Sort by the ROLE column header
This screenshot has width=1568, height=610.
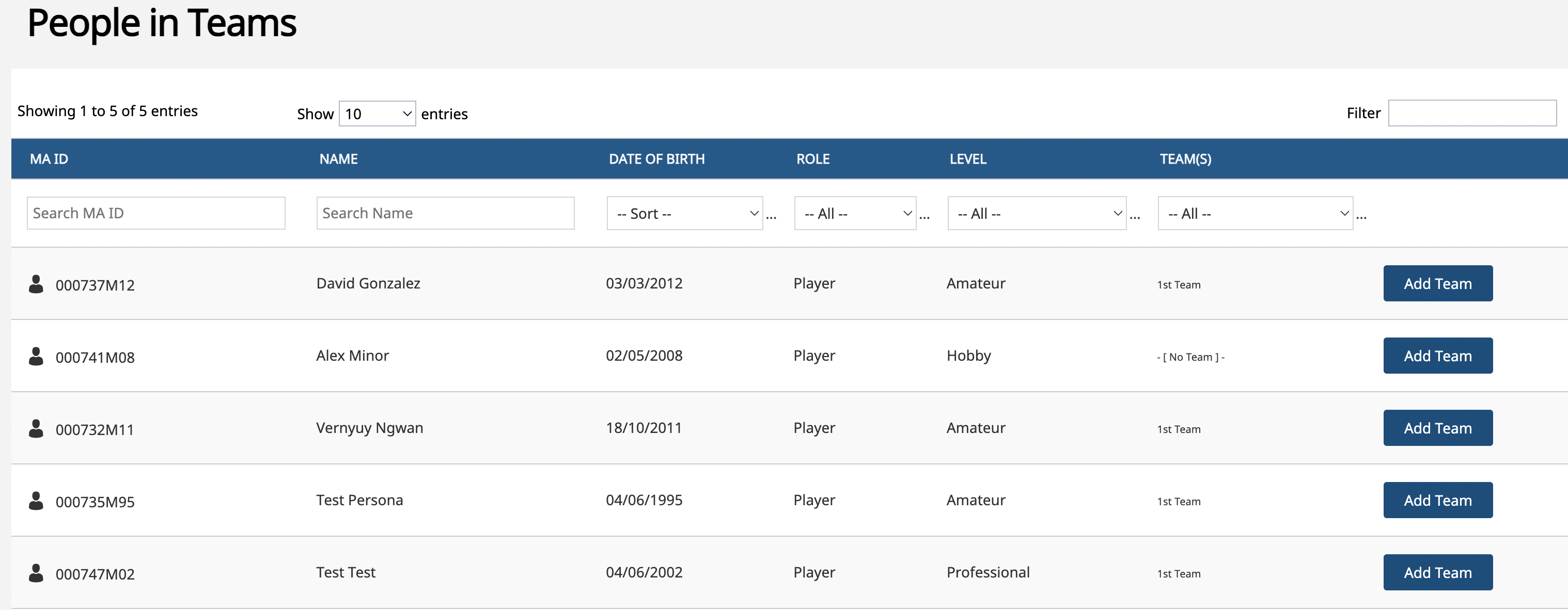pyautogui.click(x=813, y=159)
